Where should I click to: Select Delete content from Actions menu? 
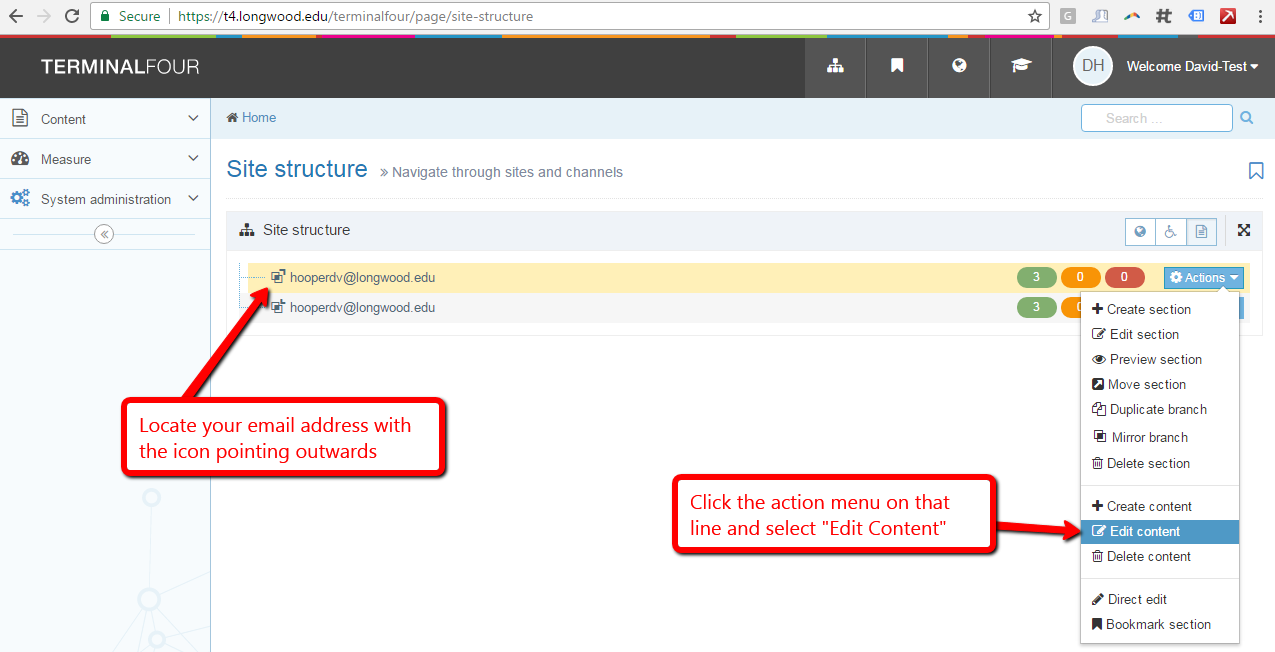pos(1160,556)
